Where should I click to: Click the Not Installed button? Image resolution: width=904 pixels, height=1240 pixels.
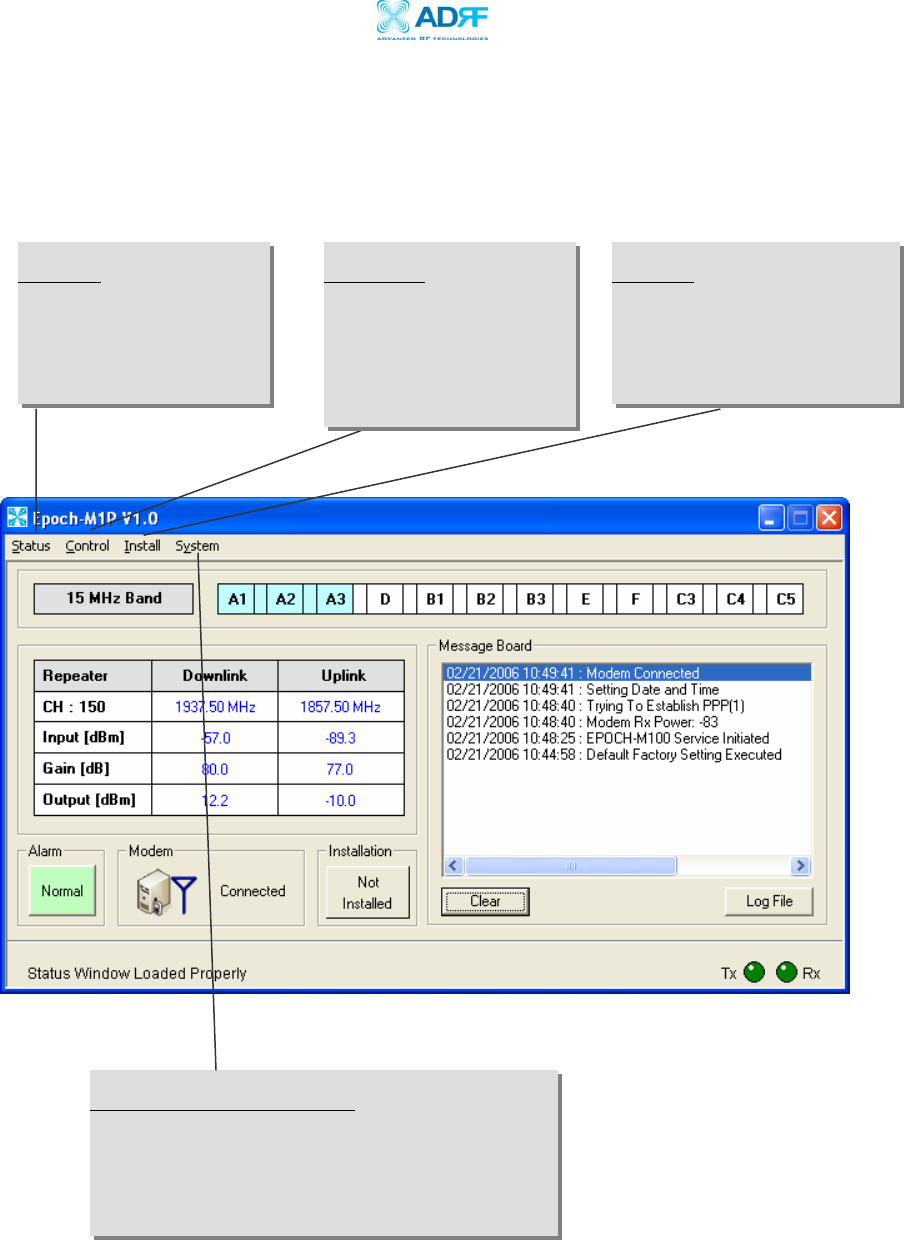367,892
